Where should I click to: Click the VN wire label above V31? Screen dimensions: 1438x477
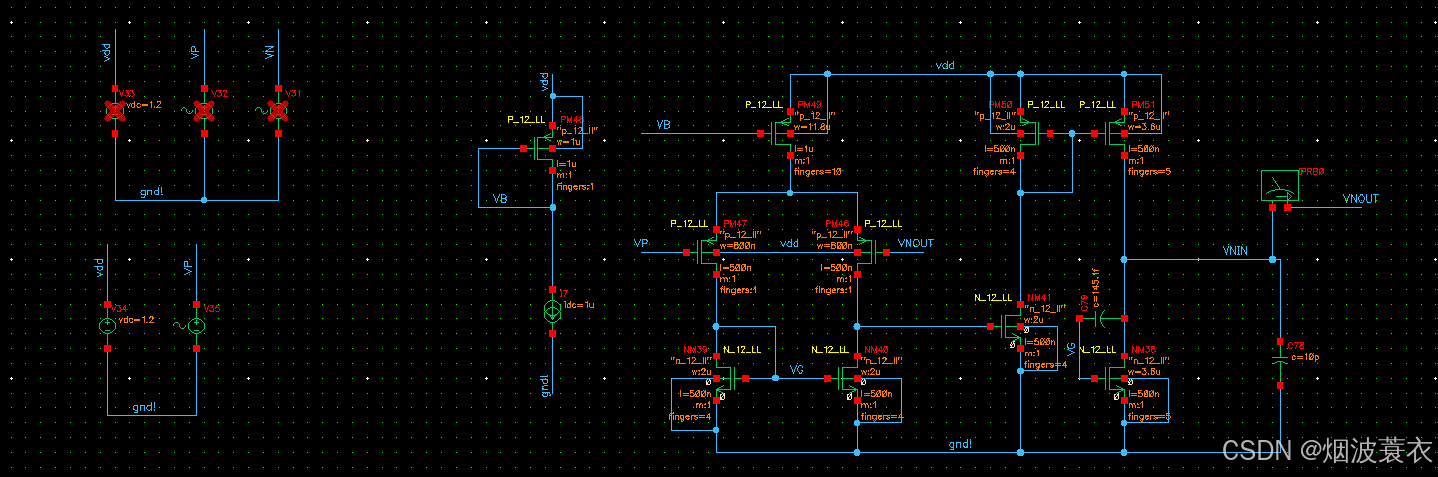(270, 51)
